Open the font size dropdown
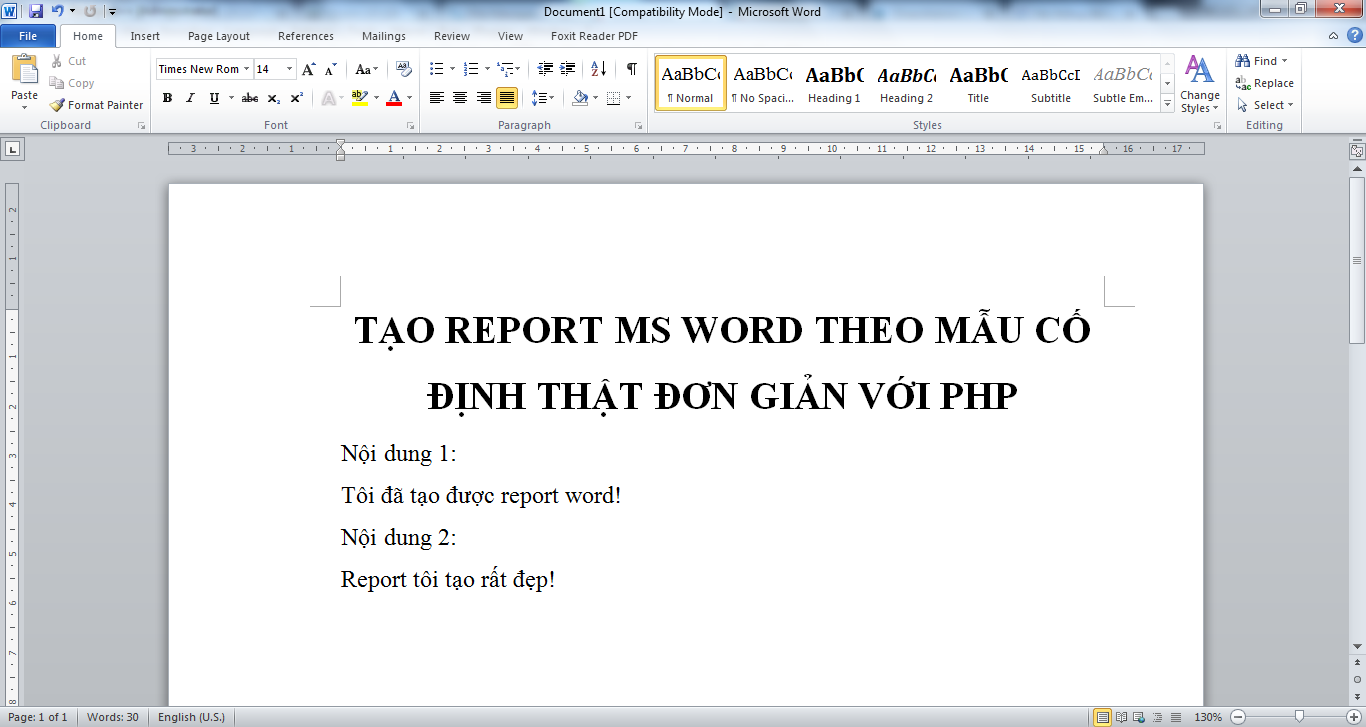Image resolution: width=1366 pixels, height=727 pixels. point(290,69)
